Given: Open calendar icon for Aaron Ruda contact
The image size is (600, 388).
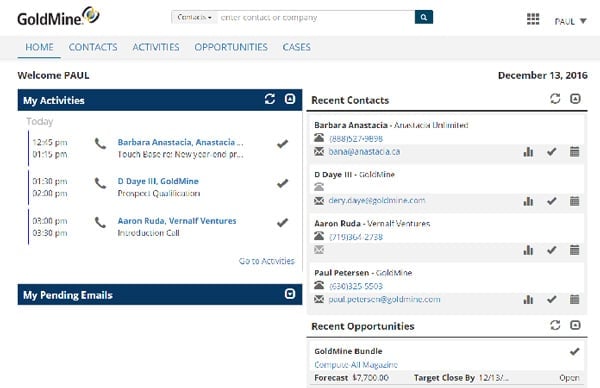Looking at the screenshot, I should click(x=574, y=250).
